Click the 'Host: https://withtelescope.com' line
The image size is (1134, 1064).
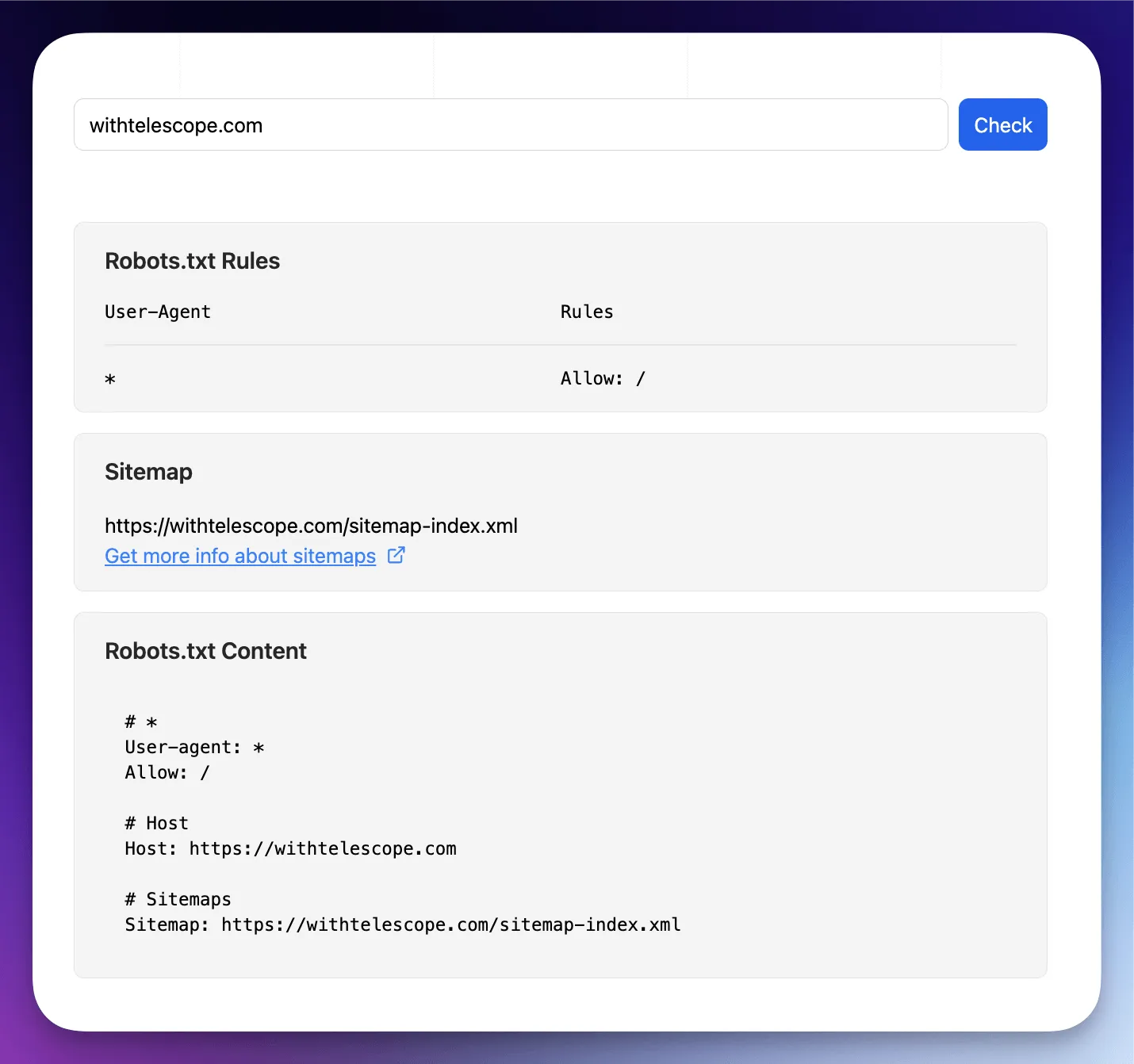[x=290, y=848]
